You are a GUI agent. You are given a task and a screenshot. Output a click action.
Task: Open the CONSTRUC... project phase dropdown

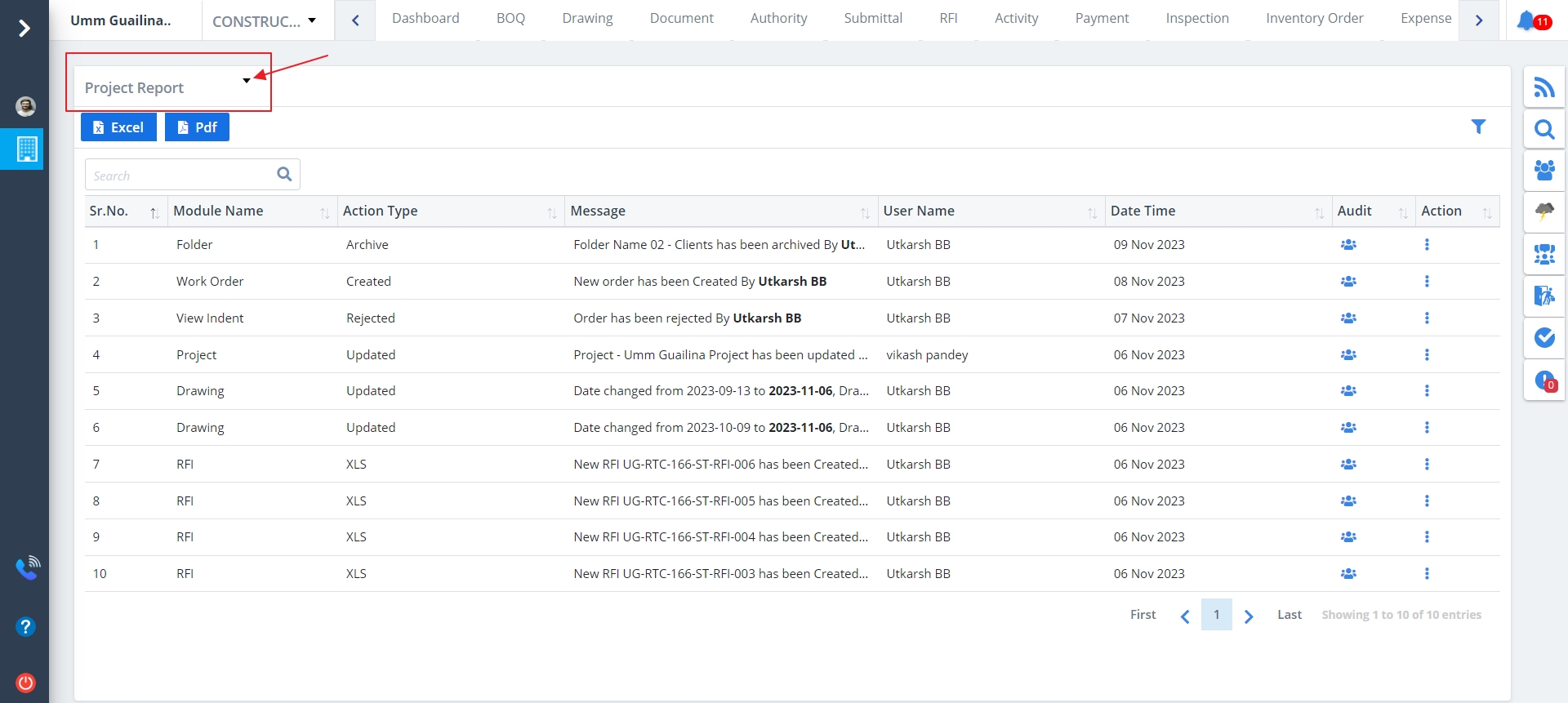265,21
